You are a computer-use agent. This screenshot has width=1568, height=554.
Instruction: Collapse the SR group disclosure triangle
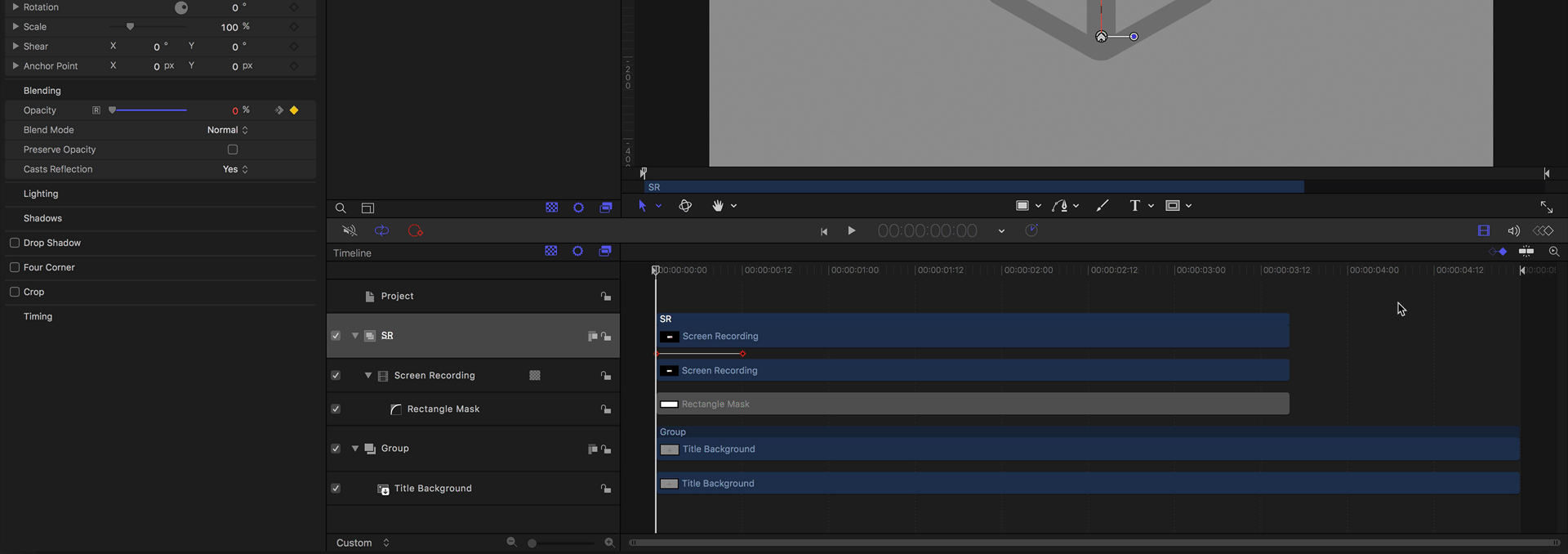(x=355, y=336)
